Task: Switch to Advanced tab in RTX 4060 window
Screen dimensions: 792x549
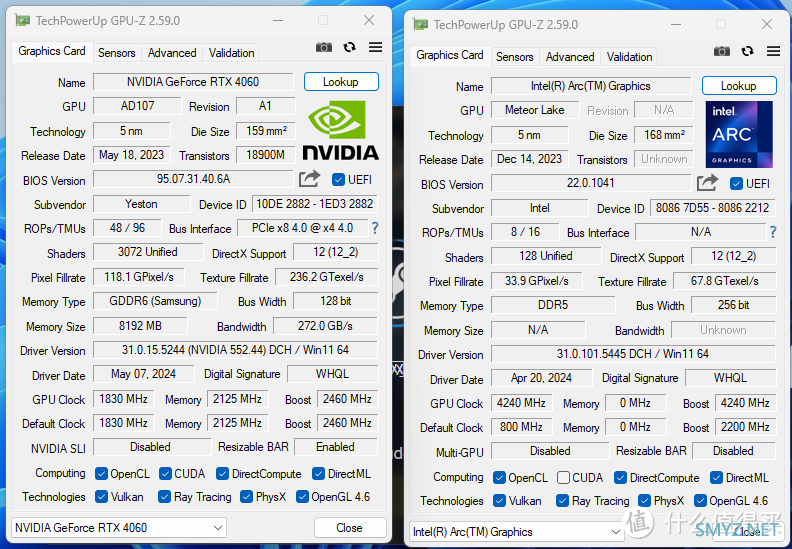Action: [x=172, y=53]
